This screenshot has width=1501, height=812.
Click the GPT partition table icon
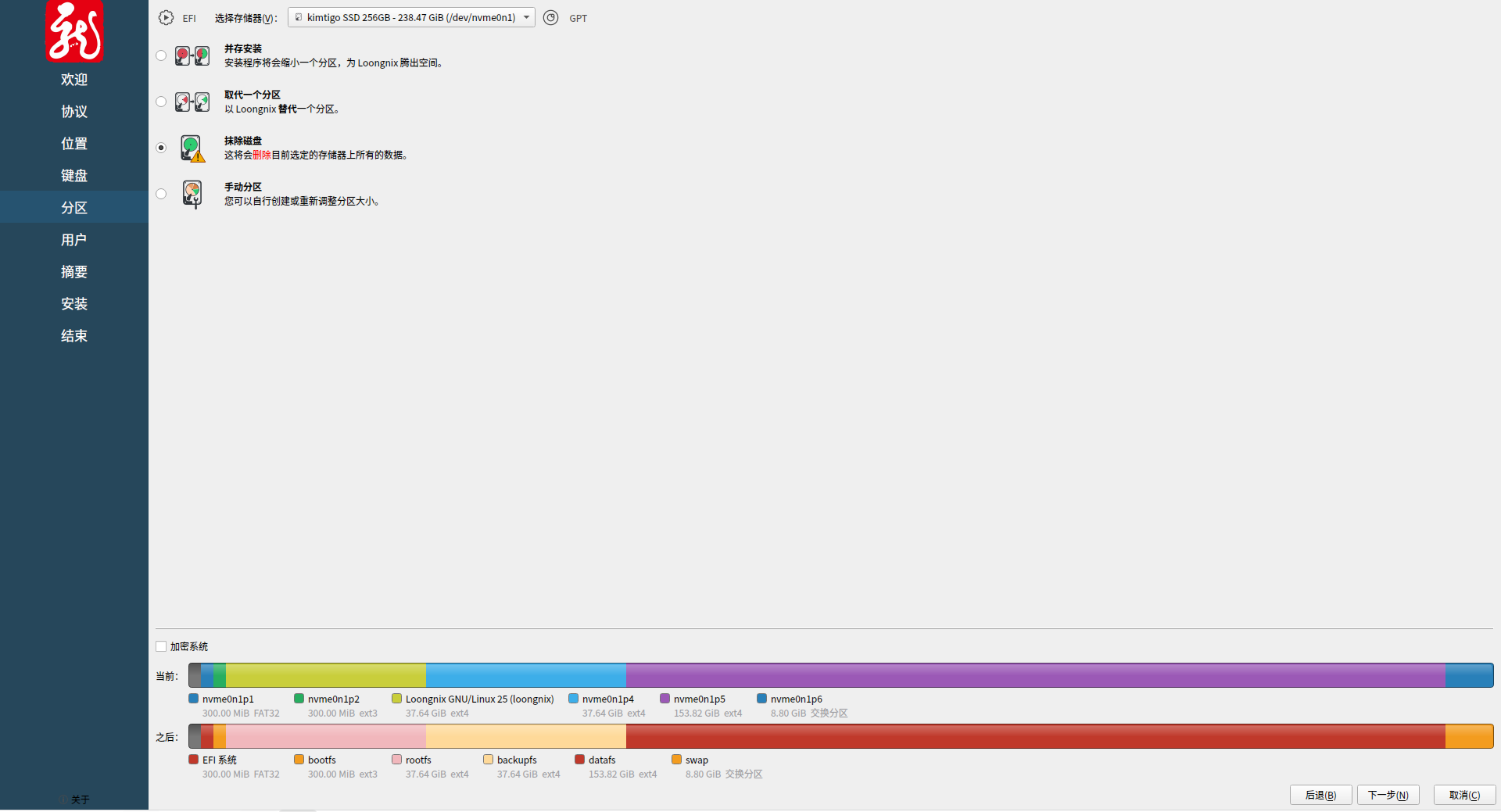[x=551, y=18]
